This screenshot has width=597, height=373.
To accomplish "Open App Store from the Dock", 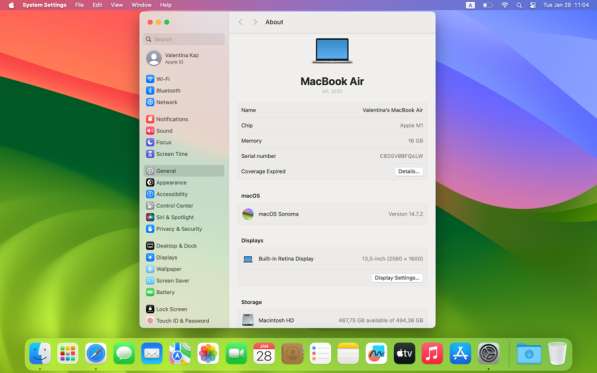I will click(460, 354).
